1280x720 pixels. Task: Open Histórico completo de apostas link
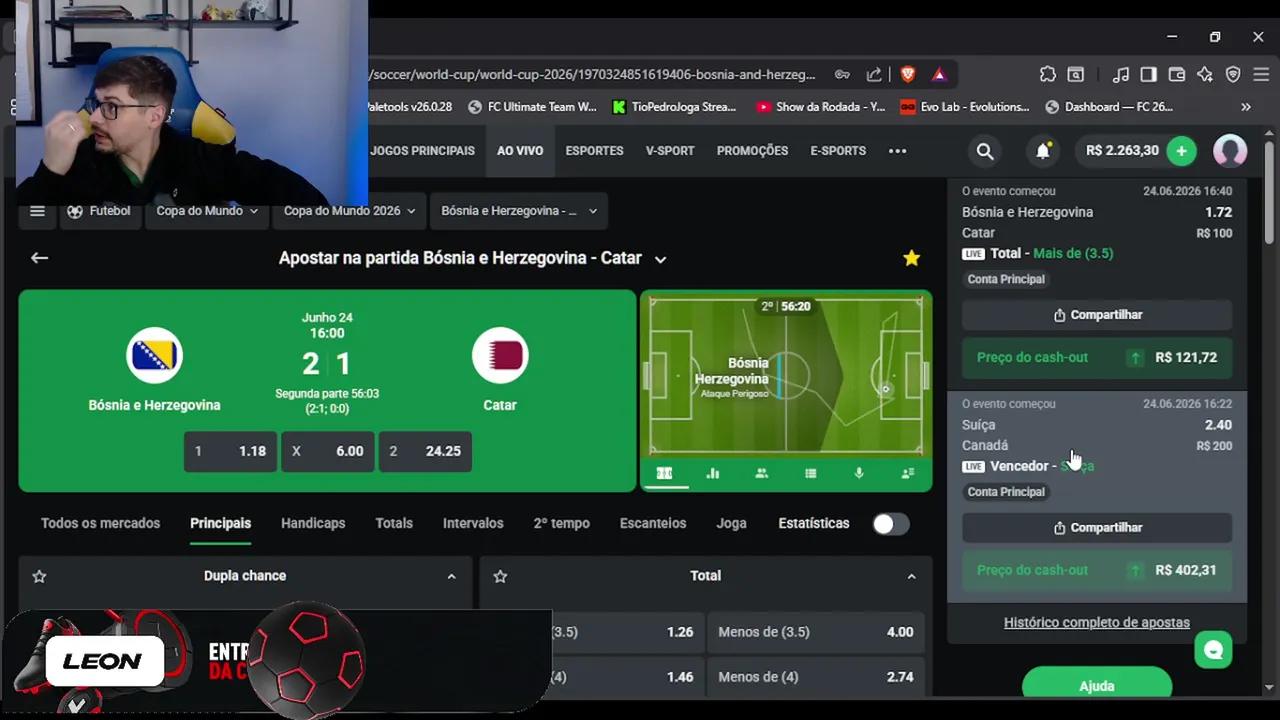[1097, 623]
